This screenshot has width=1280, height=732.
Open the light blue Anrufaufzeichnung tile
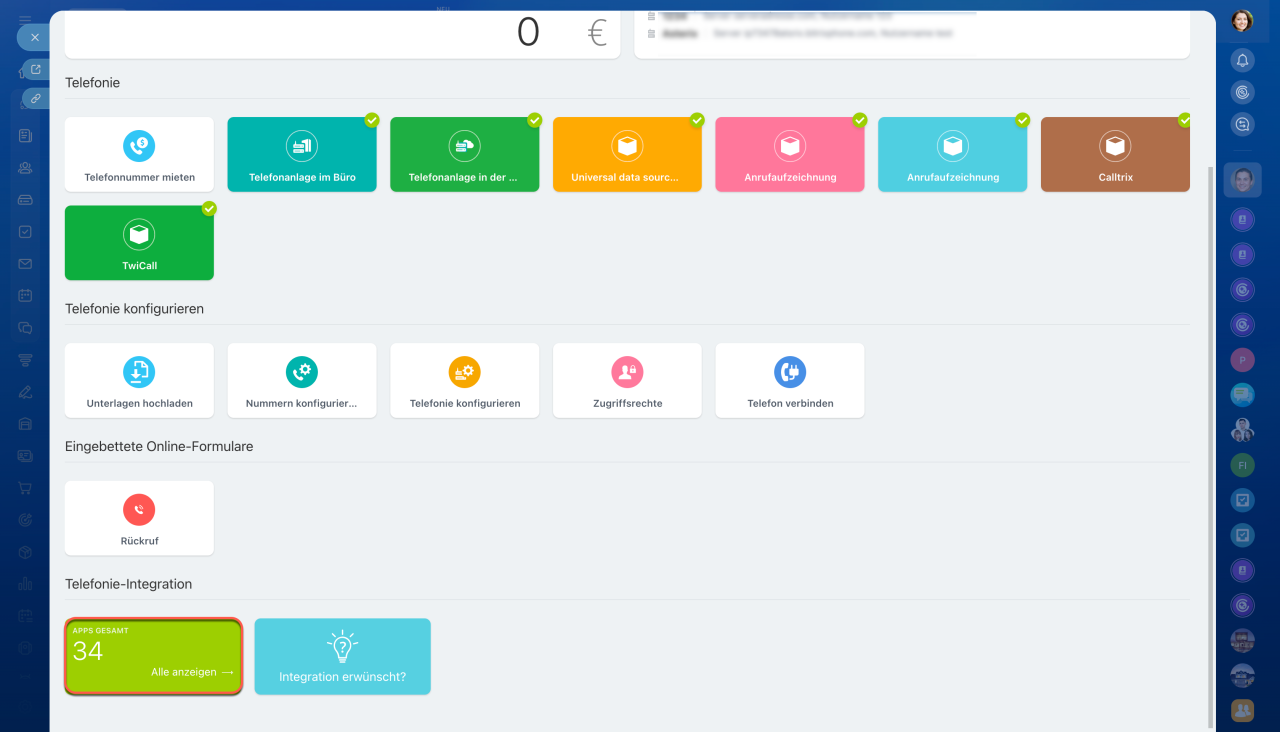[953, 154]
